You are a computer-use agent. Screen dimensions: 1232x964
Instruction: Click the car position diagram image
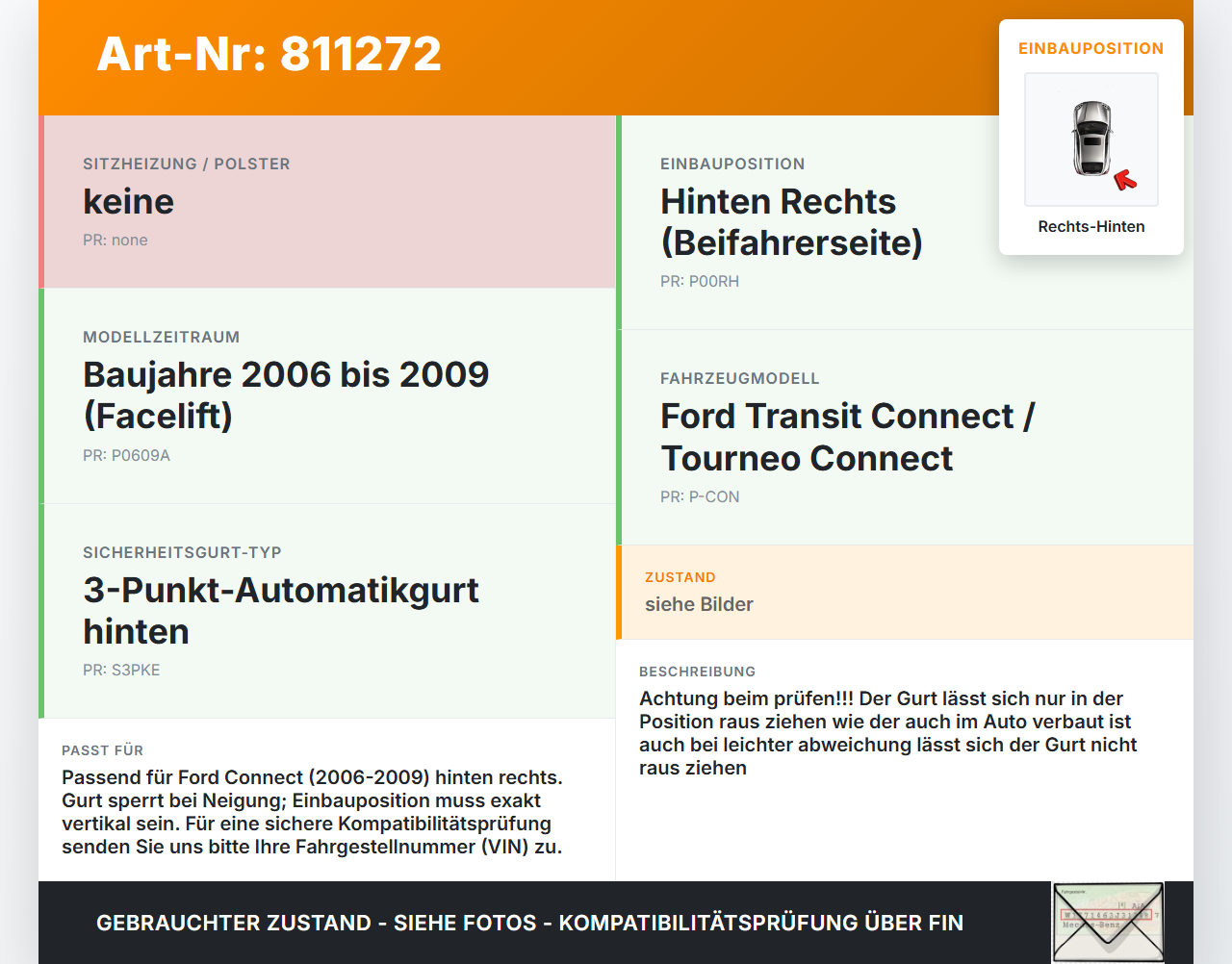click(1091, 140)
